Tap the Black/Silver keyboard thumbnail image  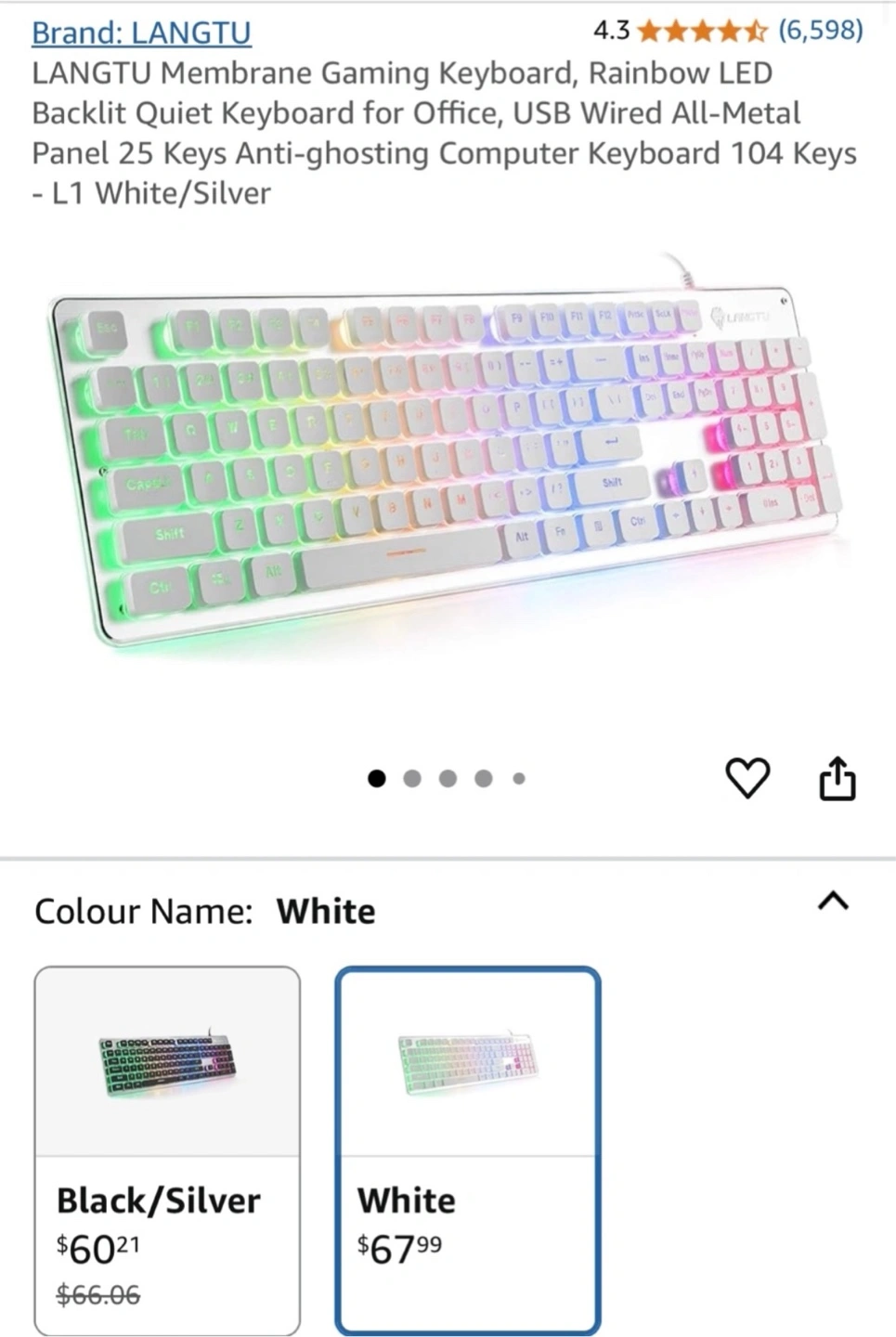(x=167, y=1063)
